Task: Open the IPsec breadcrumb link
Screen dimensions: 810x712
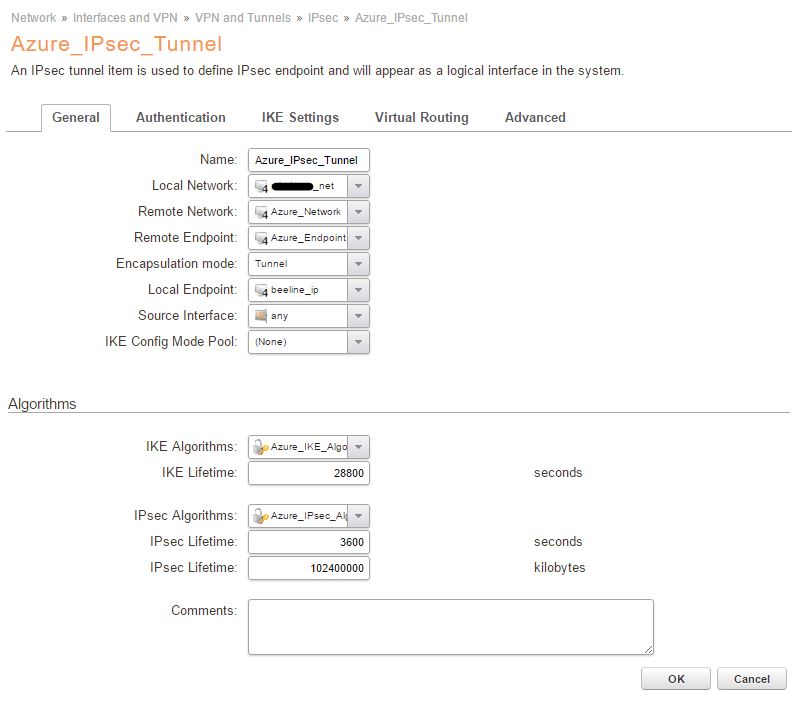Action: coord(323,18)
